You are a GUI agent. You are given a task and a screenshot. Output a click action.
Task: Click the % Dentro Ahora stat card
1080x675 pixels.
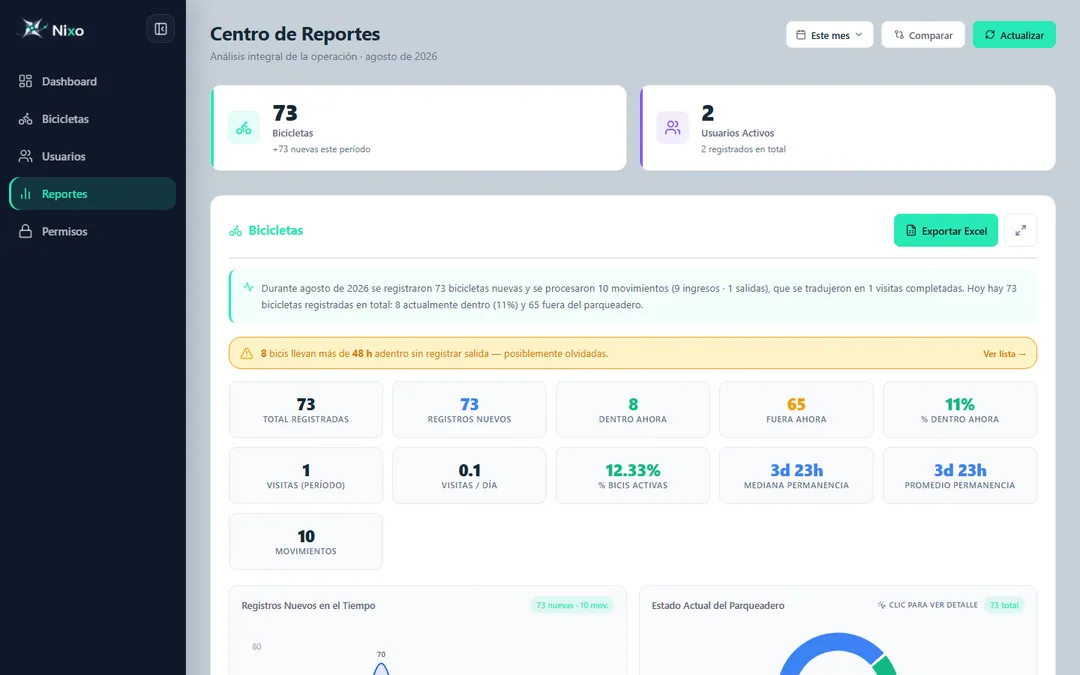(x=959, y=410)
